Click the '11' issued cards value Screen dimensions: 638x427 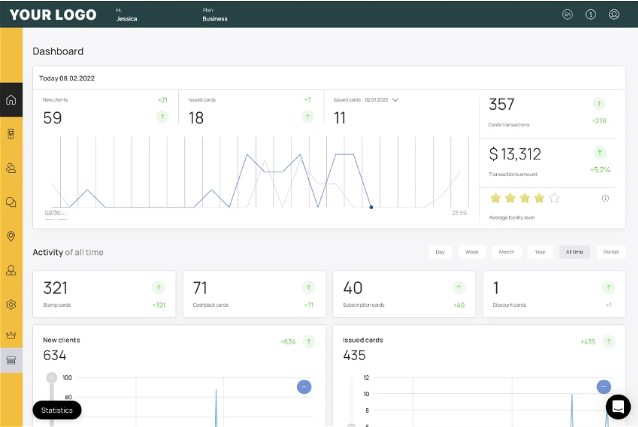(339, 118)
